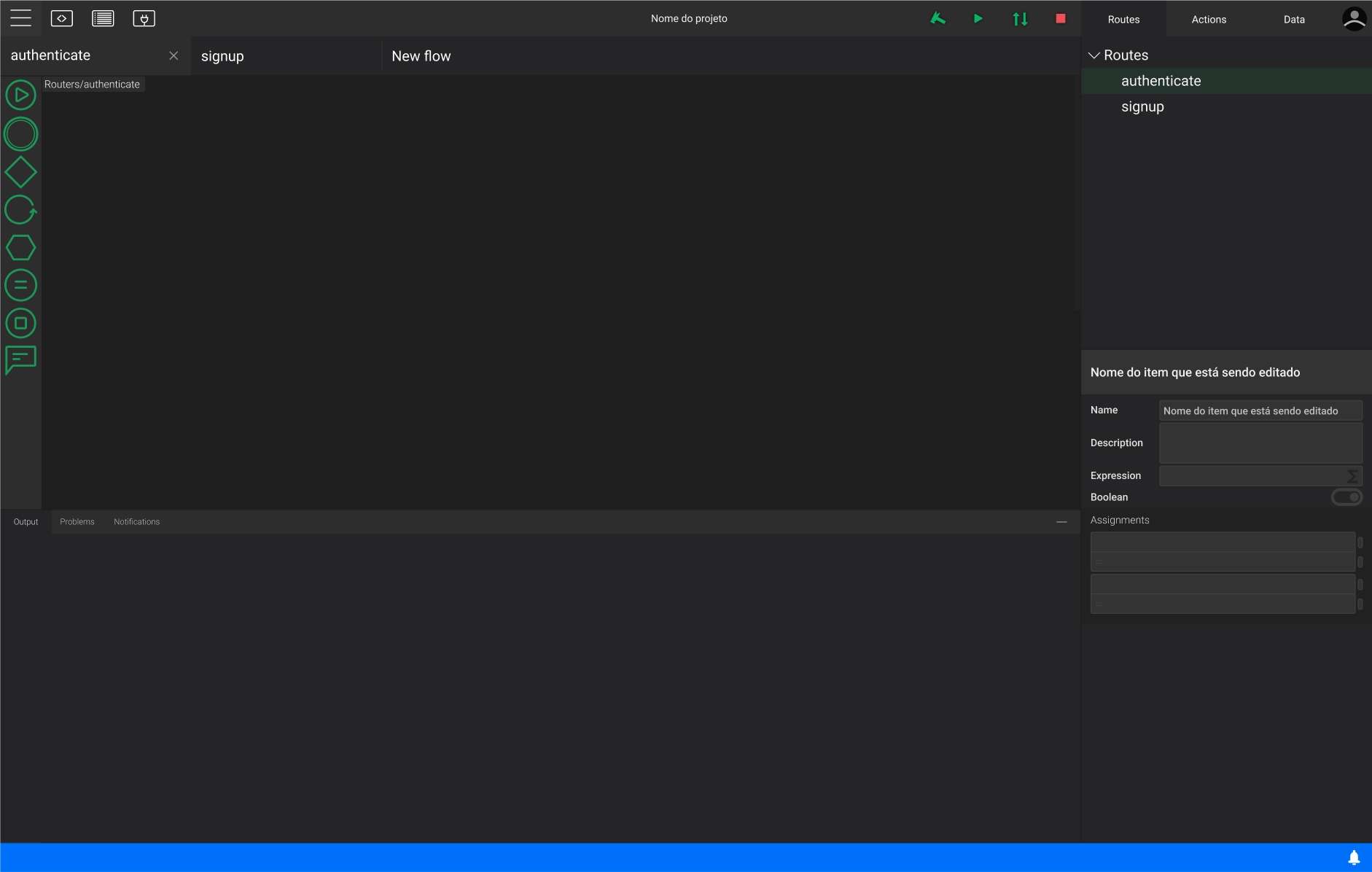The width and height of the screenshot is (1372, 872).
Task: Click the Name input field
Action: tap(1260, 411)
